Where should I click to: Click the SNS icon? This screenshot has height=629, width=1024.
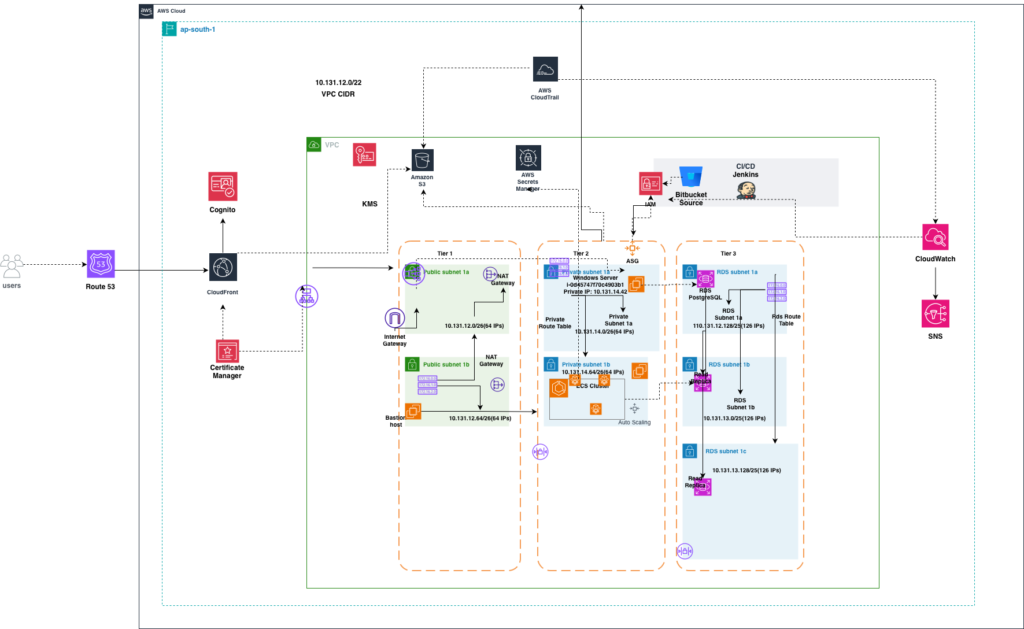pyautogui.click(x=935, y=314)
